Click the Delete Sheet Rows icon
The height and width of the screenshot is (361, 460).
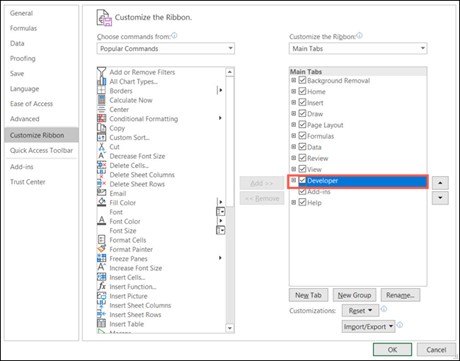coord(101,184)
